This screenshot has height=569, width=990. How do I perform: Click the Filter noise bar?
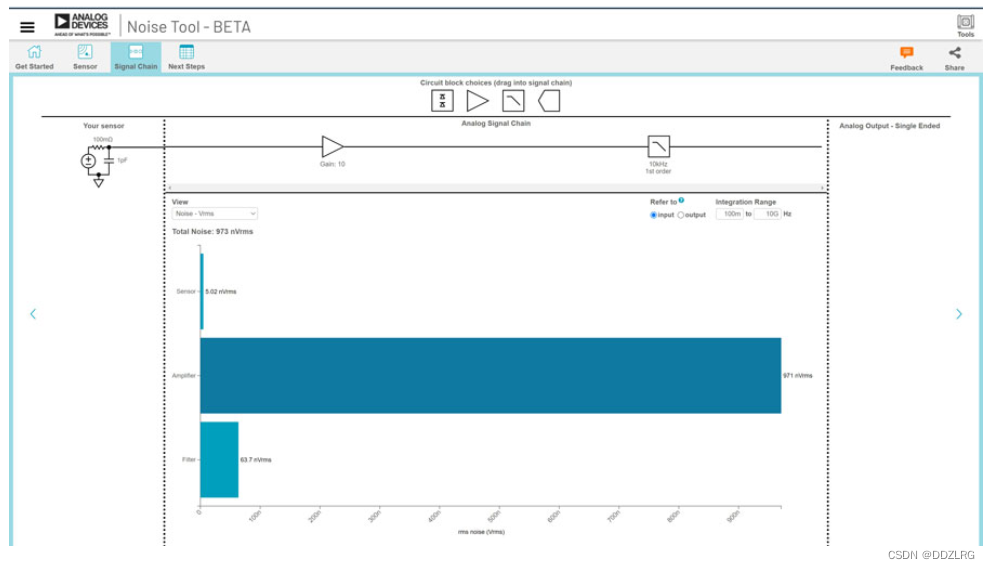tap(219, 460)
